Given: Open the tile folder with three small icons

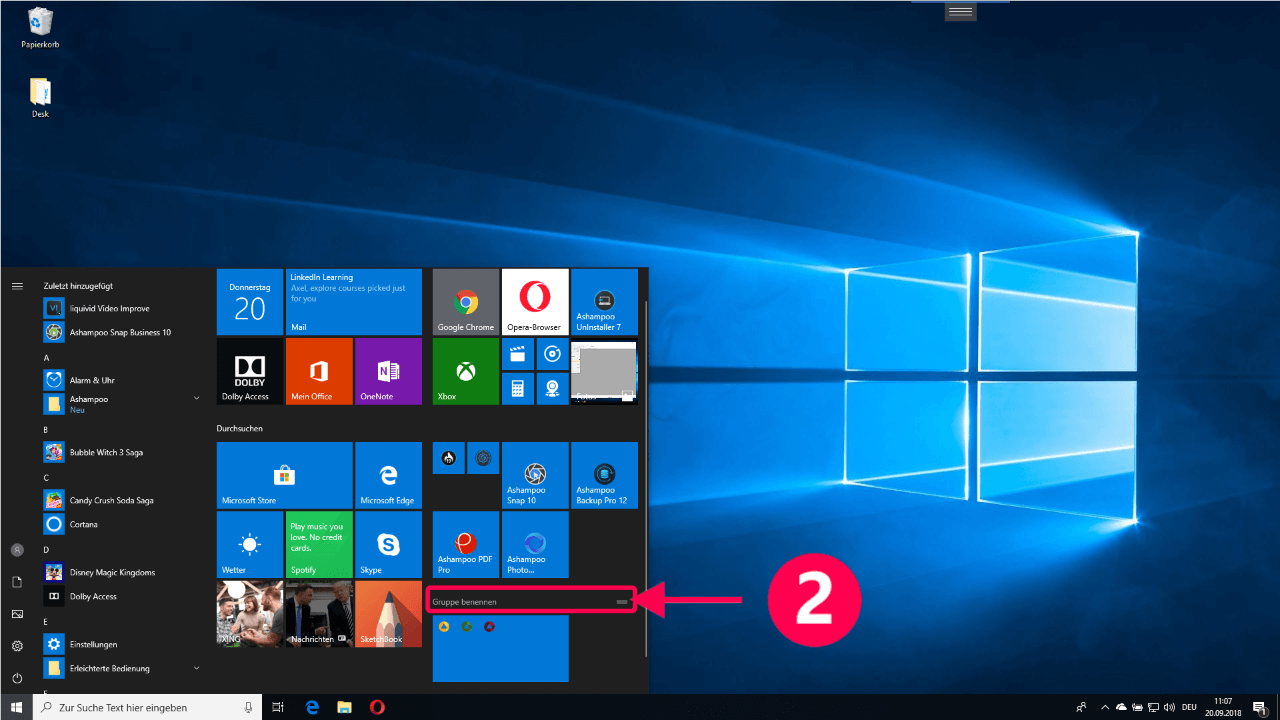Looking at the screenshot, I should click(500, 648).
